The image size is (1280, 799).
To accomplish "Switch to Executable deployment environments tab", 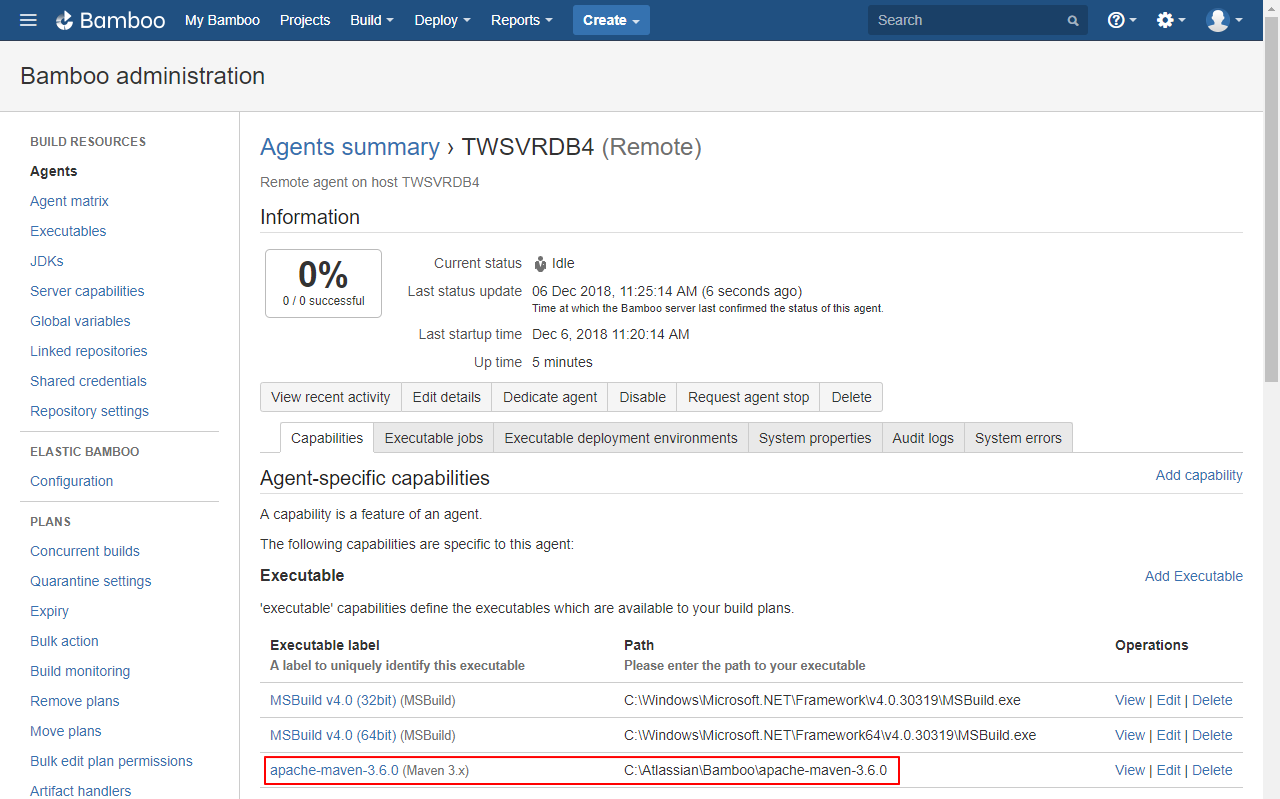I will click(x=621, y=438).
